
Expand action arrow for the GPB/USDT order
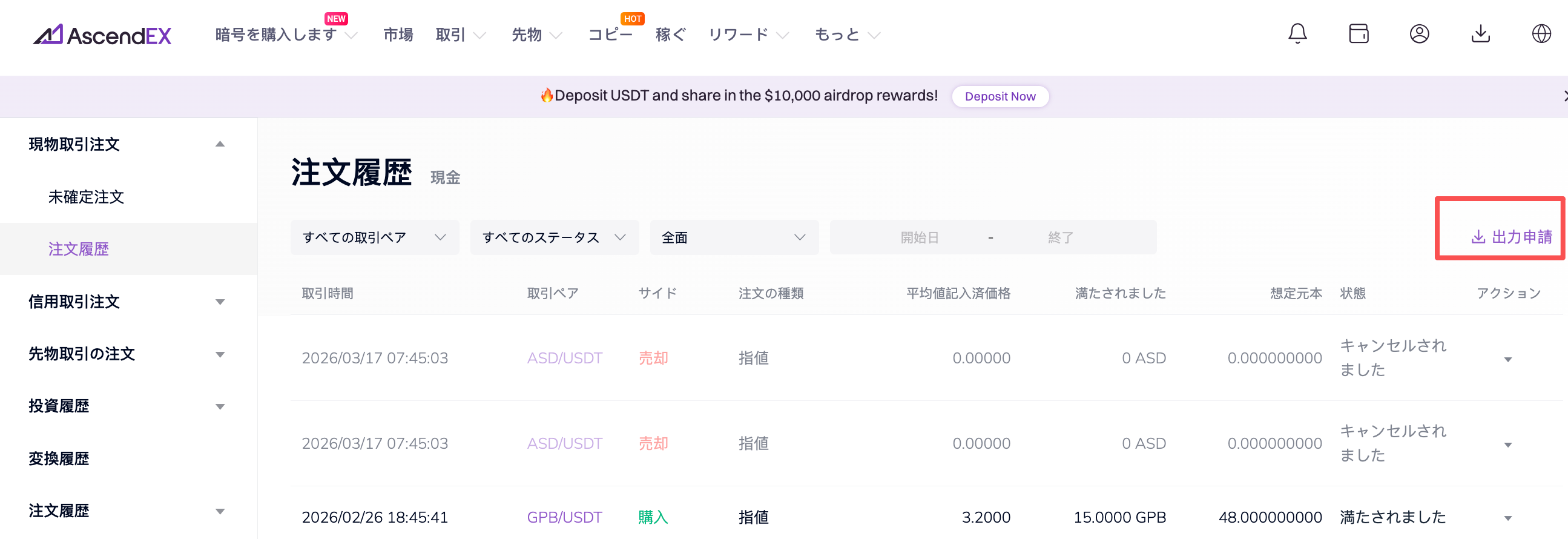[x=1507, y=518]
